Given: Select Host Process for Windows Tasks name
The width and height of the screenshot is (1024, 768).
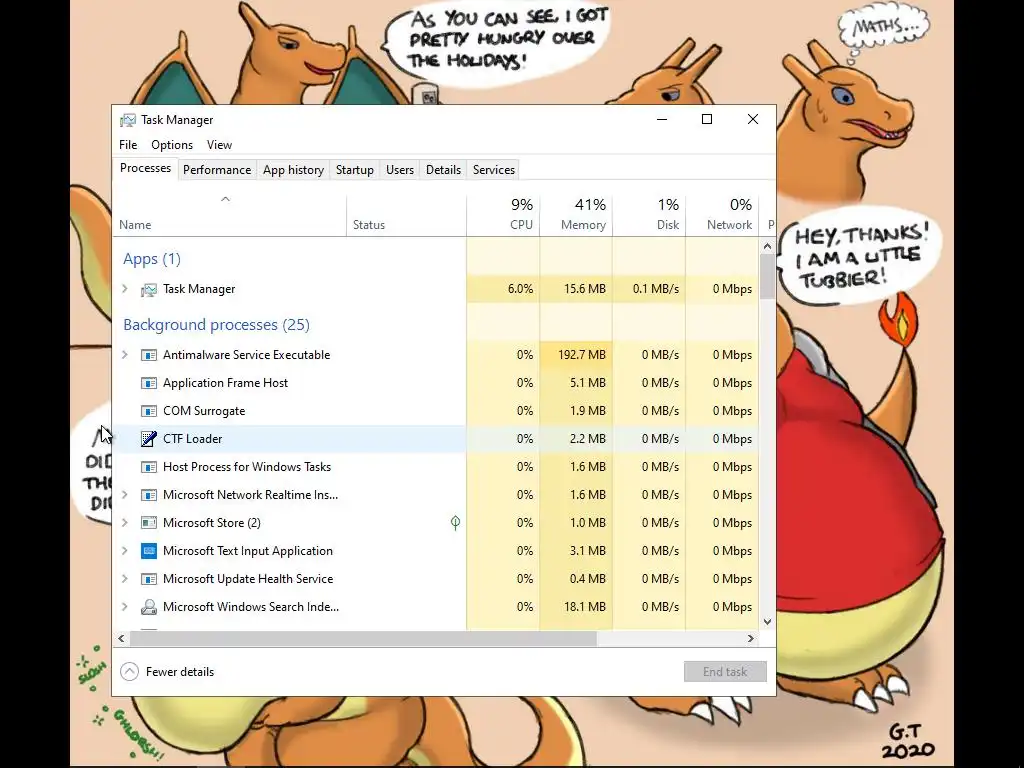Looking at the screenshot, I should (x=247, y=467).
